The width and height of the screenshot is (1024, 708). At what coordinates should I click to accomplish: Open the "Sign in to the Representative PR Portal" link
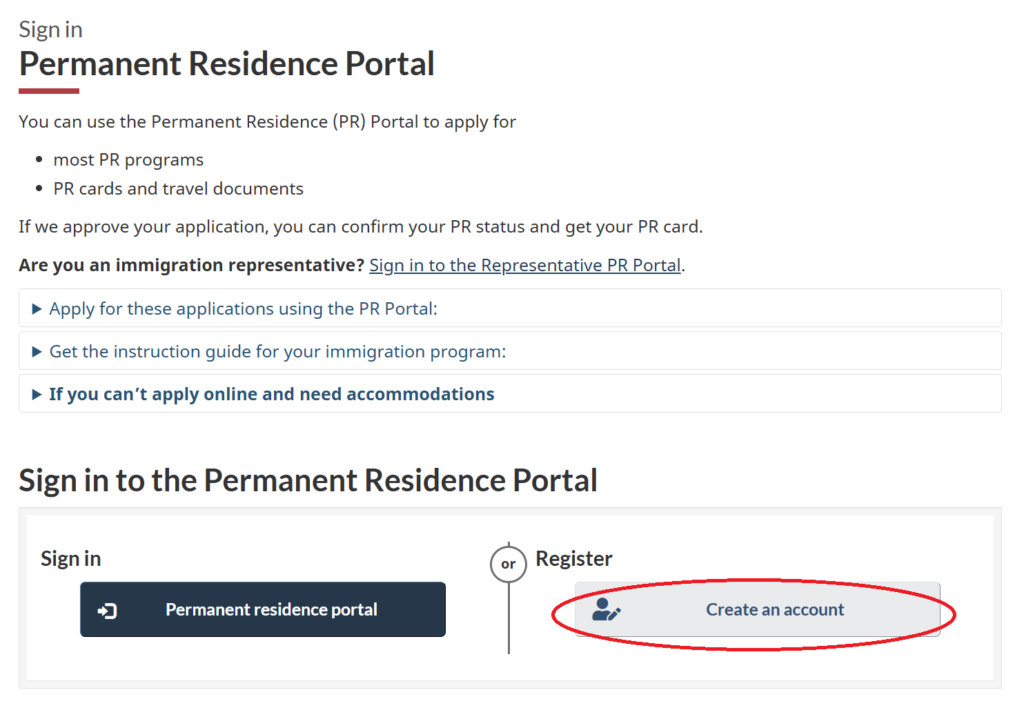click(525, 266)
